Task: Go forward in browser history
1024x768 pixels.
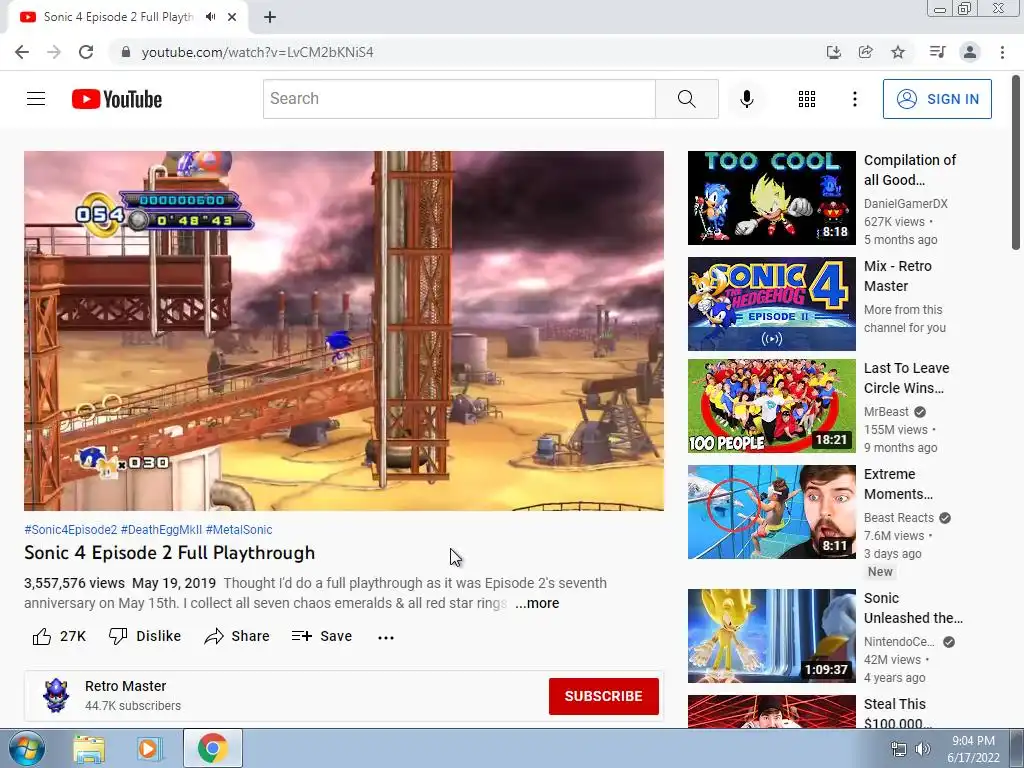Action: 54,52
